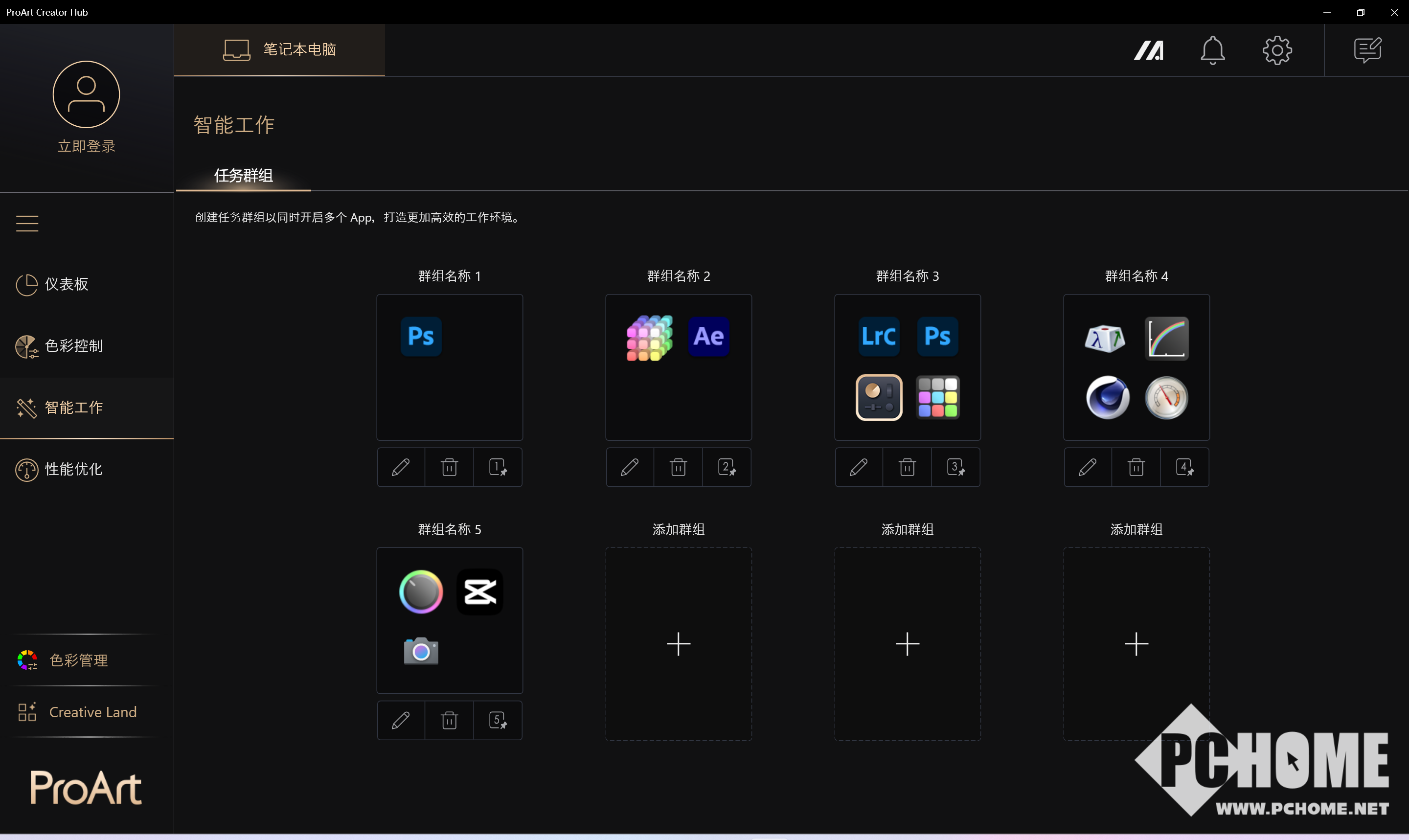Open 色彩管理 in sidebar

click(x=87, y=660)
